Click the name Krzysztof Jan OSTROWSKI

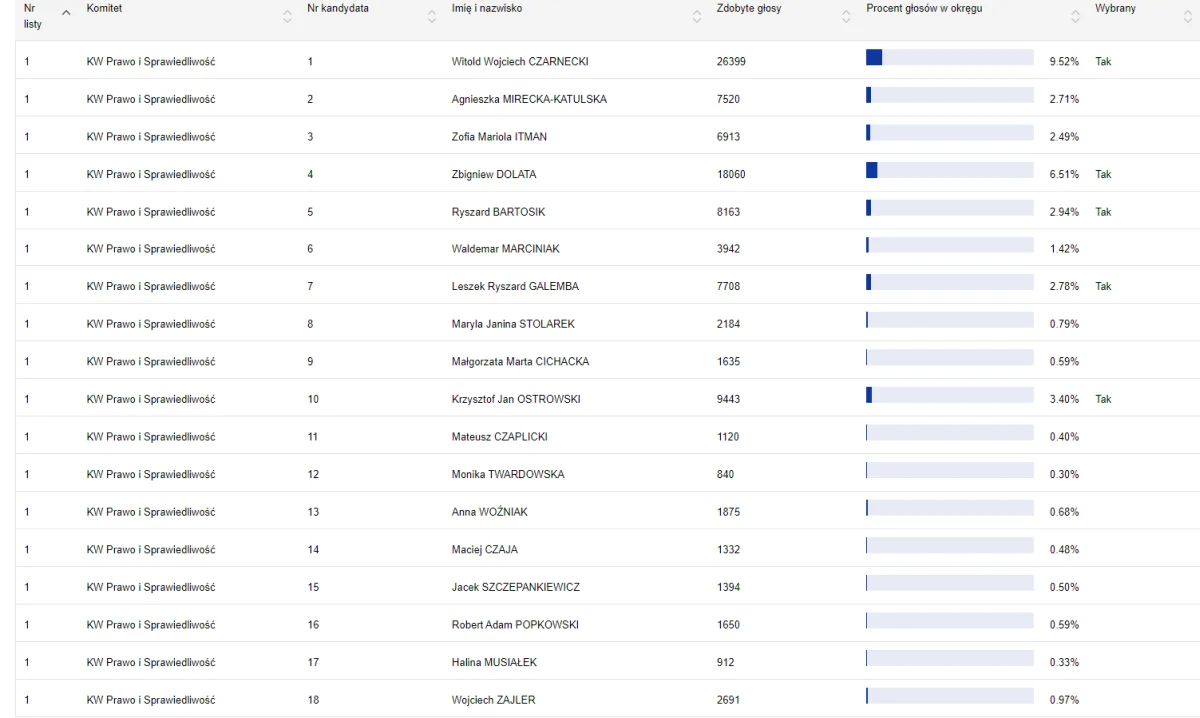[516, 399]
